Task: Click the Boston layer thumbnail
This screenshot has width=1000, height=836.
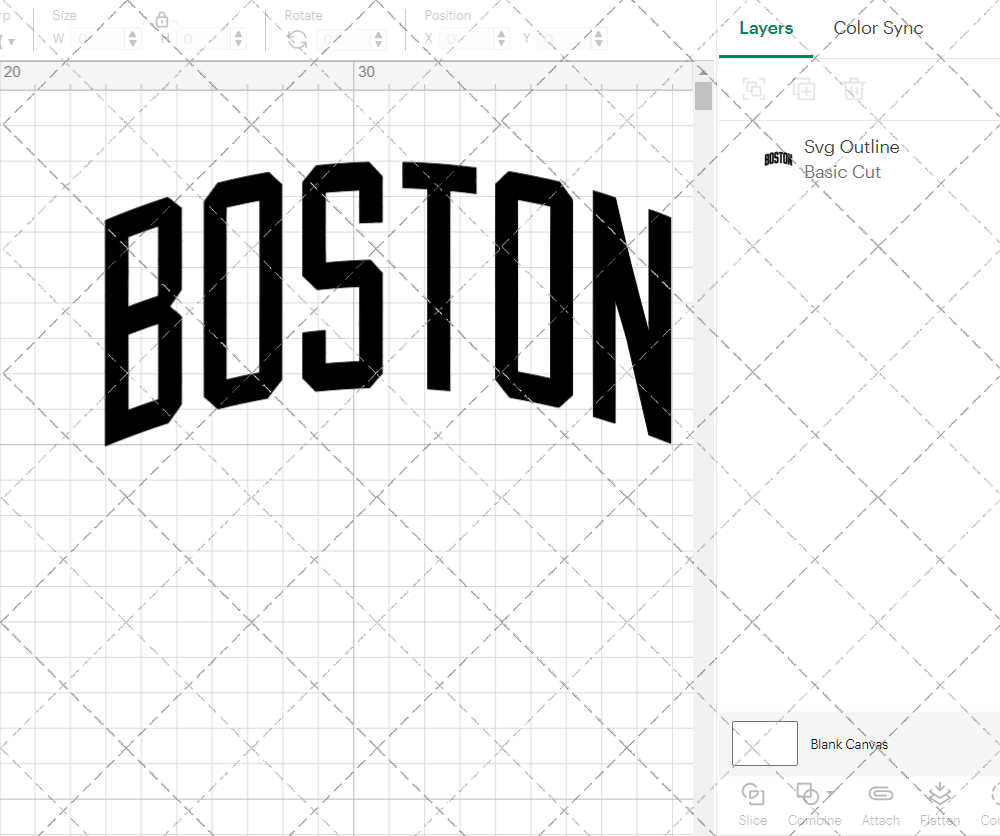Action: pyautogui.click(x=778, y=158)
